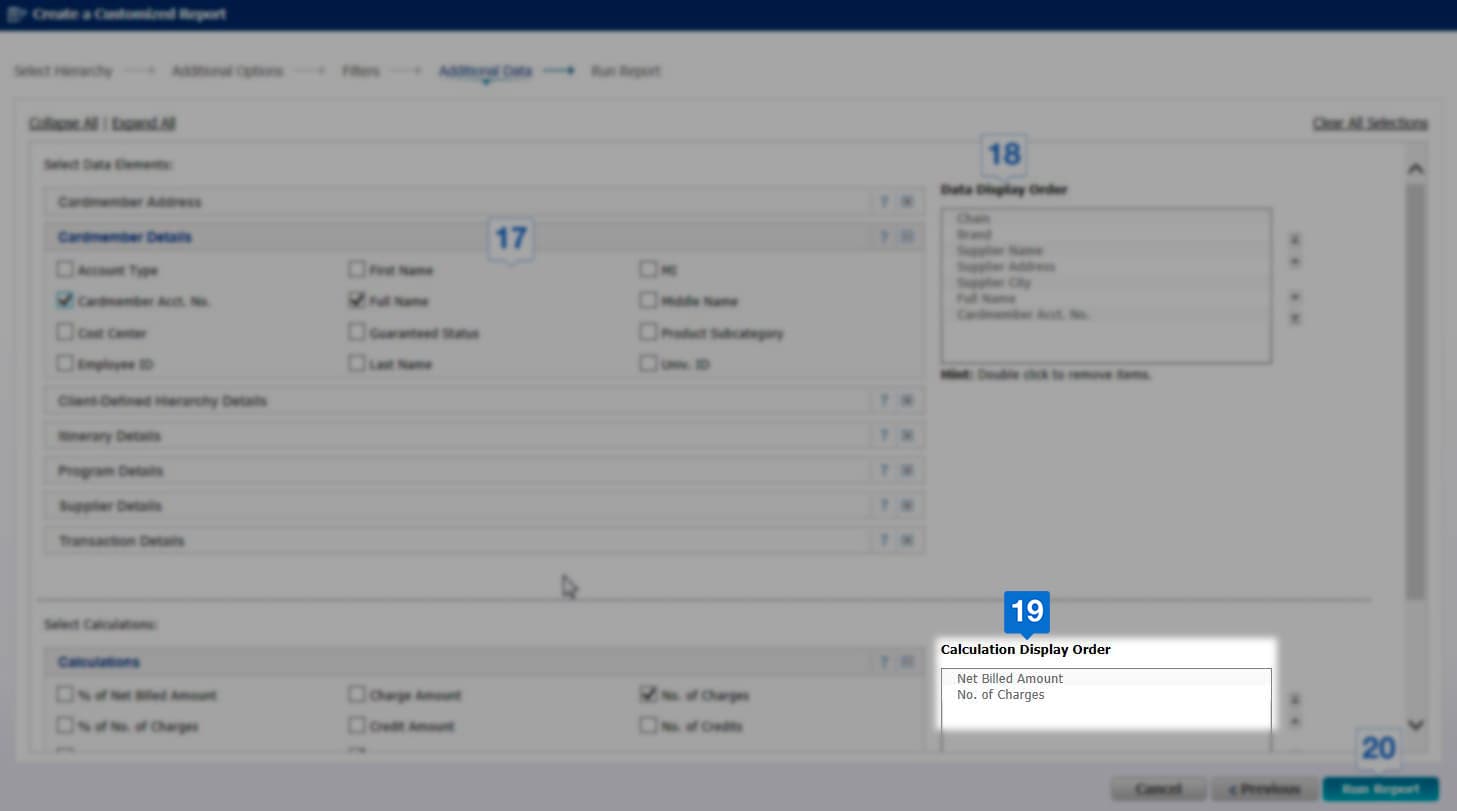Click bottommost reorder arrow beside Data Display Order

coord(1294,319)
